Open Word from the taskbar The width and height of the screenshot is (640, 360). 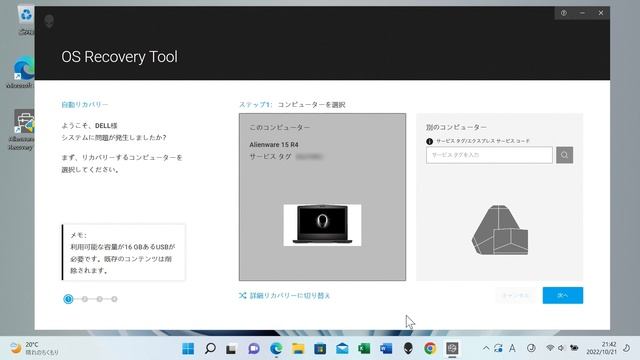(x=386, y=349)
